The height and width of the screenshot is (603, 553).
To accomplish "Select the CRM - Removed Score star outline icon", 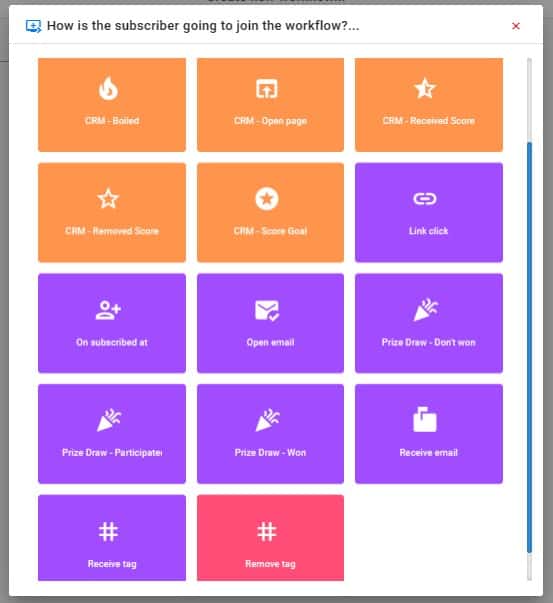I will (x=108, y=198).
